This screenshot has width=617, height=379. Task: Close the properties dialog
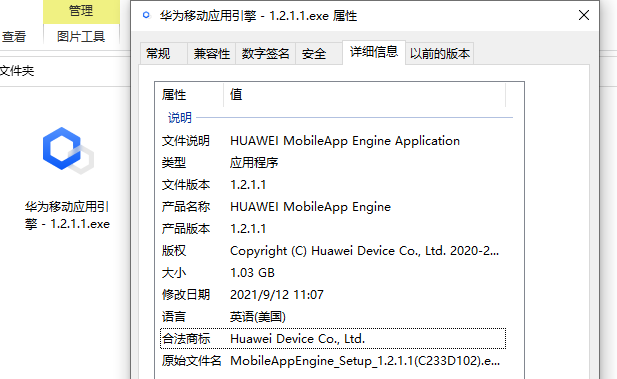584,15
